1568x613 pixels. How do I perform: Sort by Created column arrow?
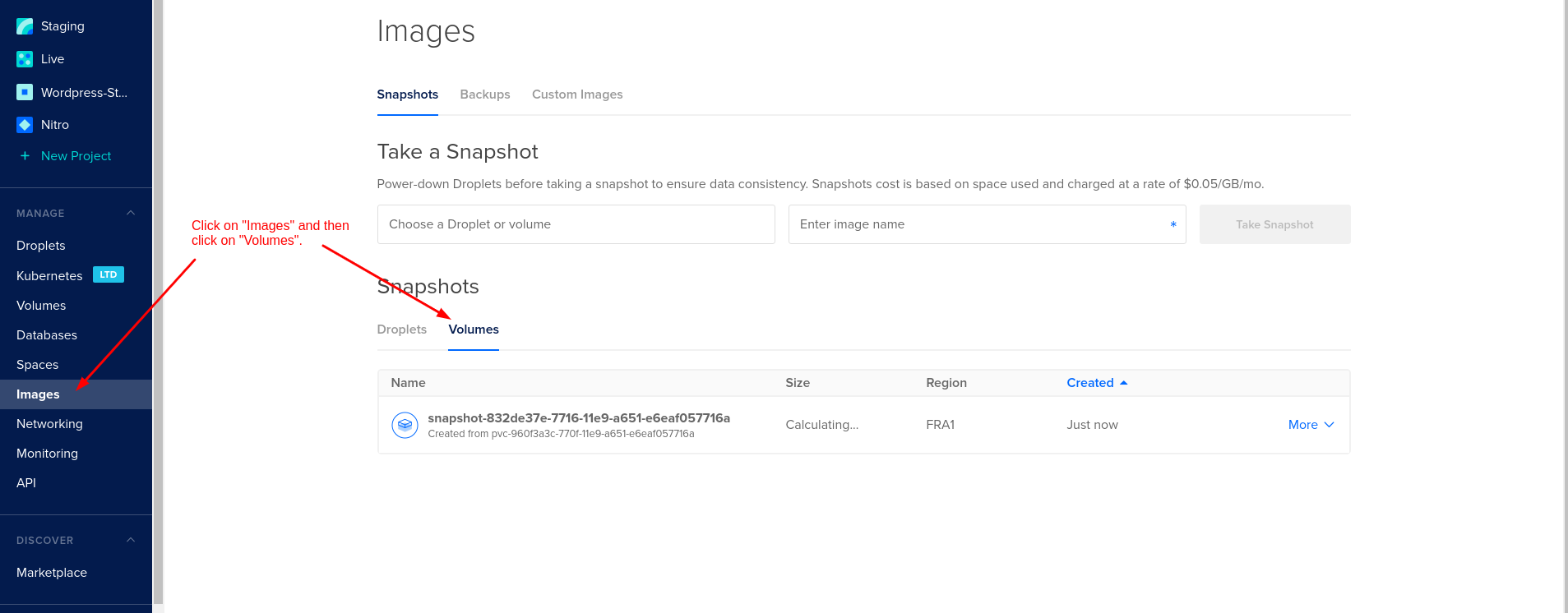click(x=1124, y=383)
